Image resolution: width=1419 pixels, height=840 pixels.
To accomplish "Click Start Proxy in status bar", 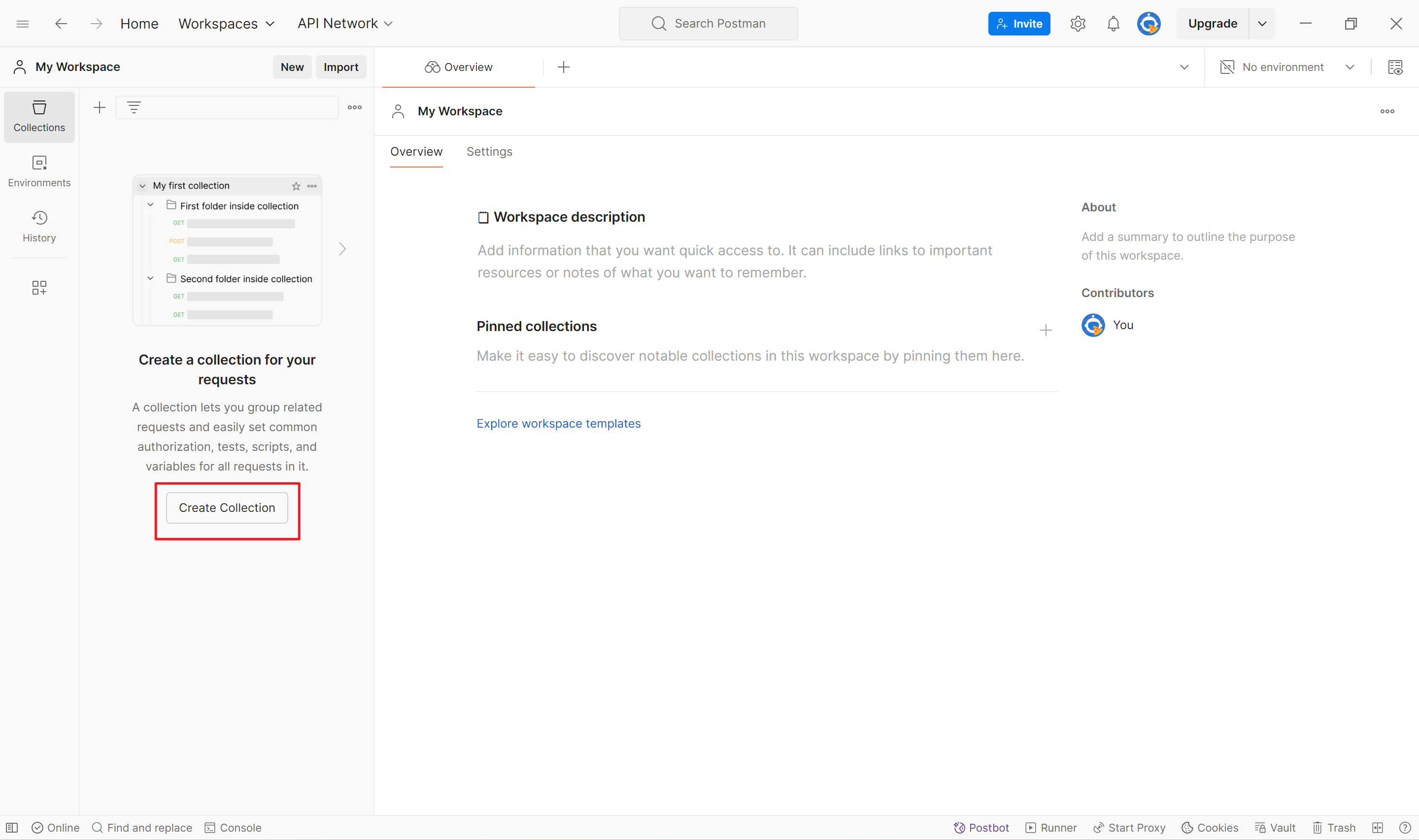I will click(1129, 828).
